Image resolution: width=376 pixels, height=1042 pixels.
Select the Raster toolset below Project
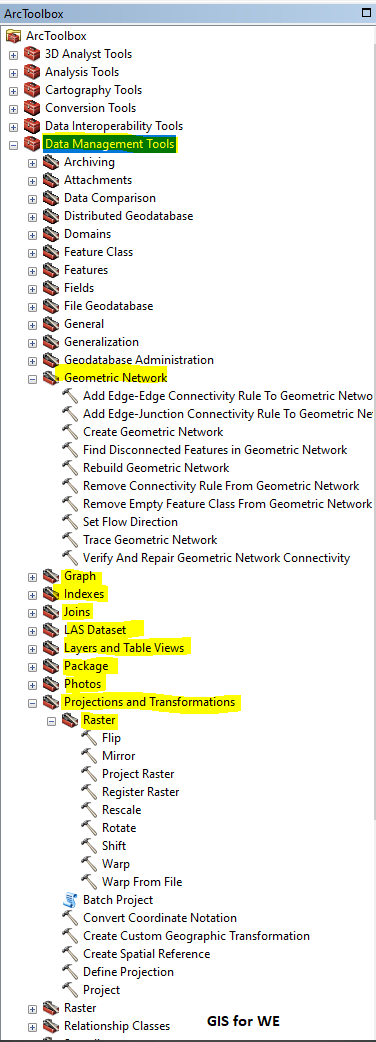80,1007
